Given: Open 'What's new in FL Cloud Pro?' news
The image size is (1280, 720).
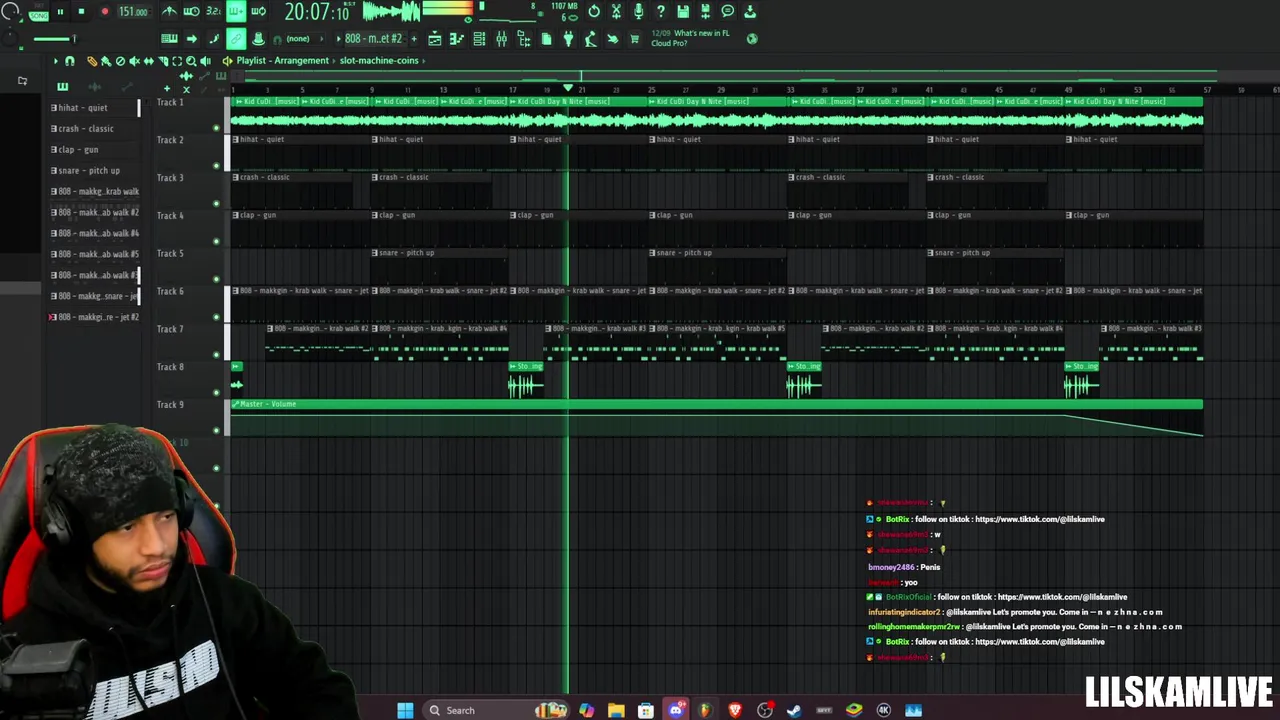Looking at the screenshot, I should click(690, 38).
